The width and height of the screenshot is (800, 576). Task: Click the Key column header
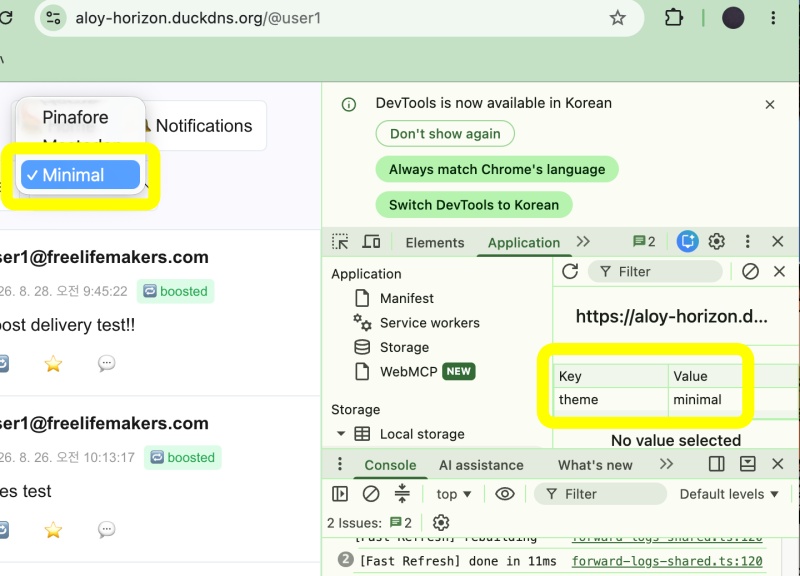tap(611, 376)
